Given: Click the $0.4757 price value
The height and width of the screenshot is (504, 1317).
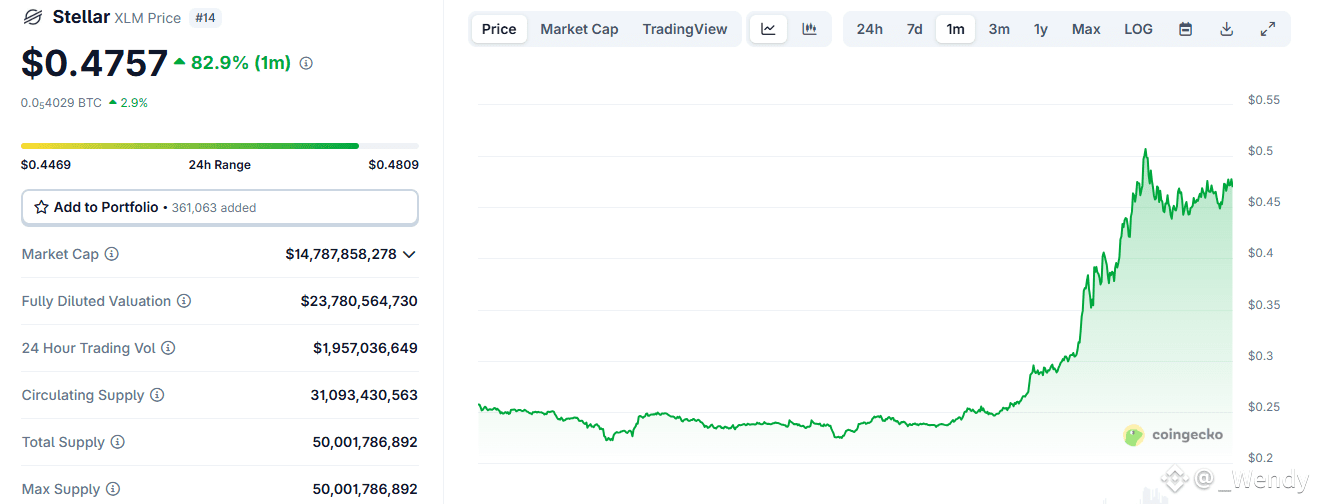Looking at the screenshot, I should 94,63.
